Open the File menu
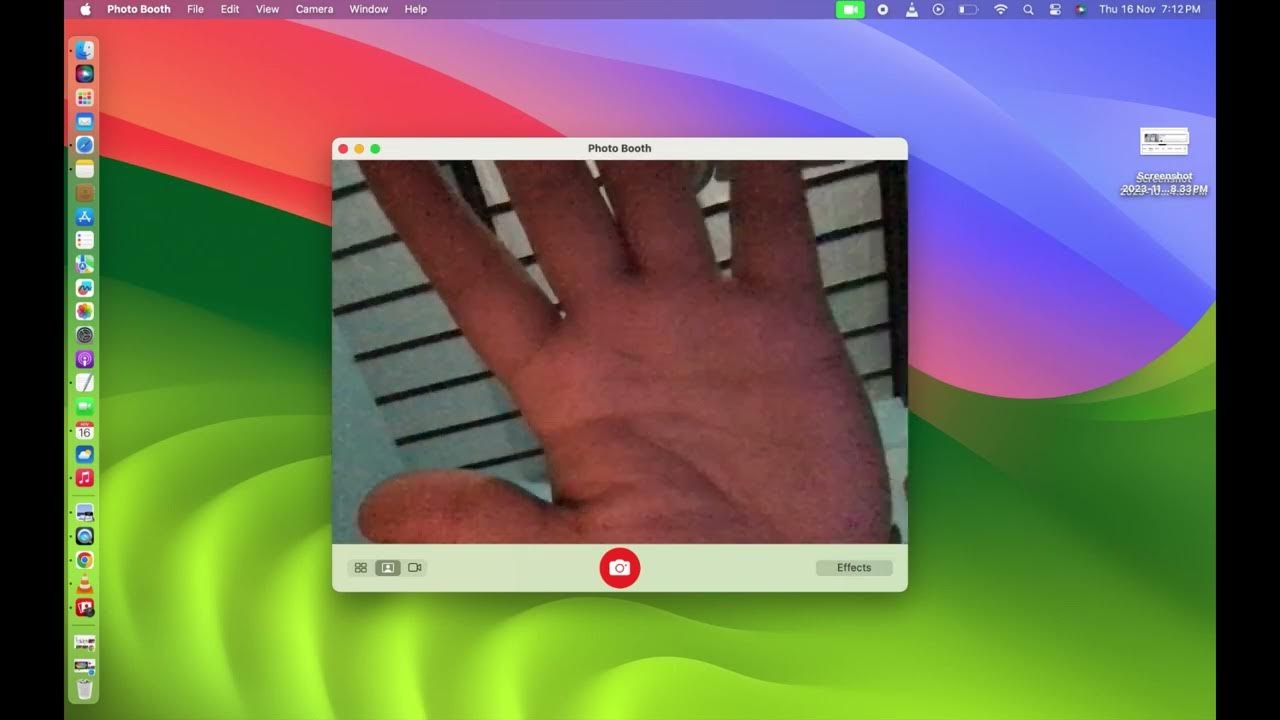 coord(196,9)
